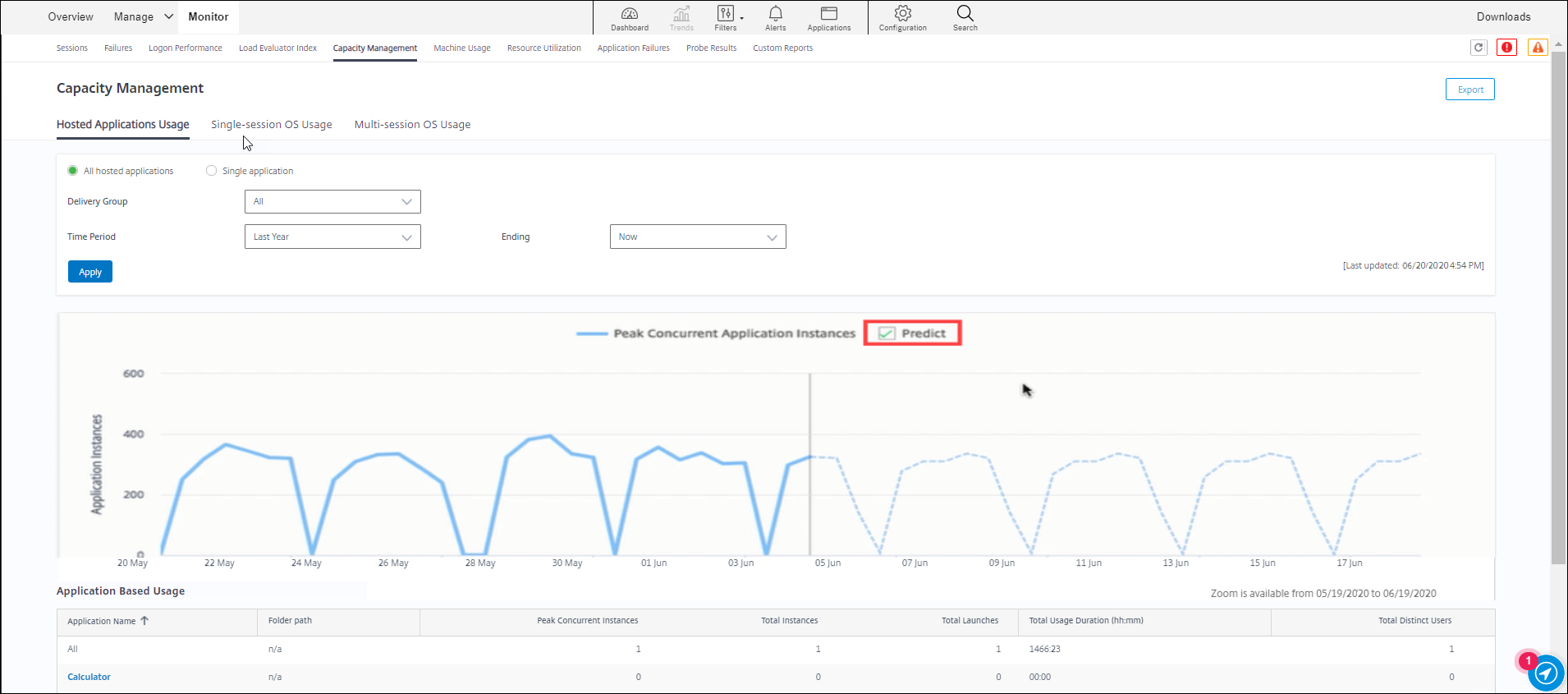The height and width of the screenshot is (694, 1568).
Task: Open the Delivery Group dropdown
Action: tap(332, 202)
